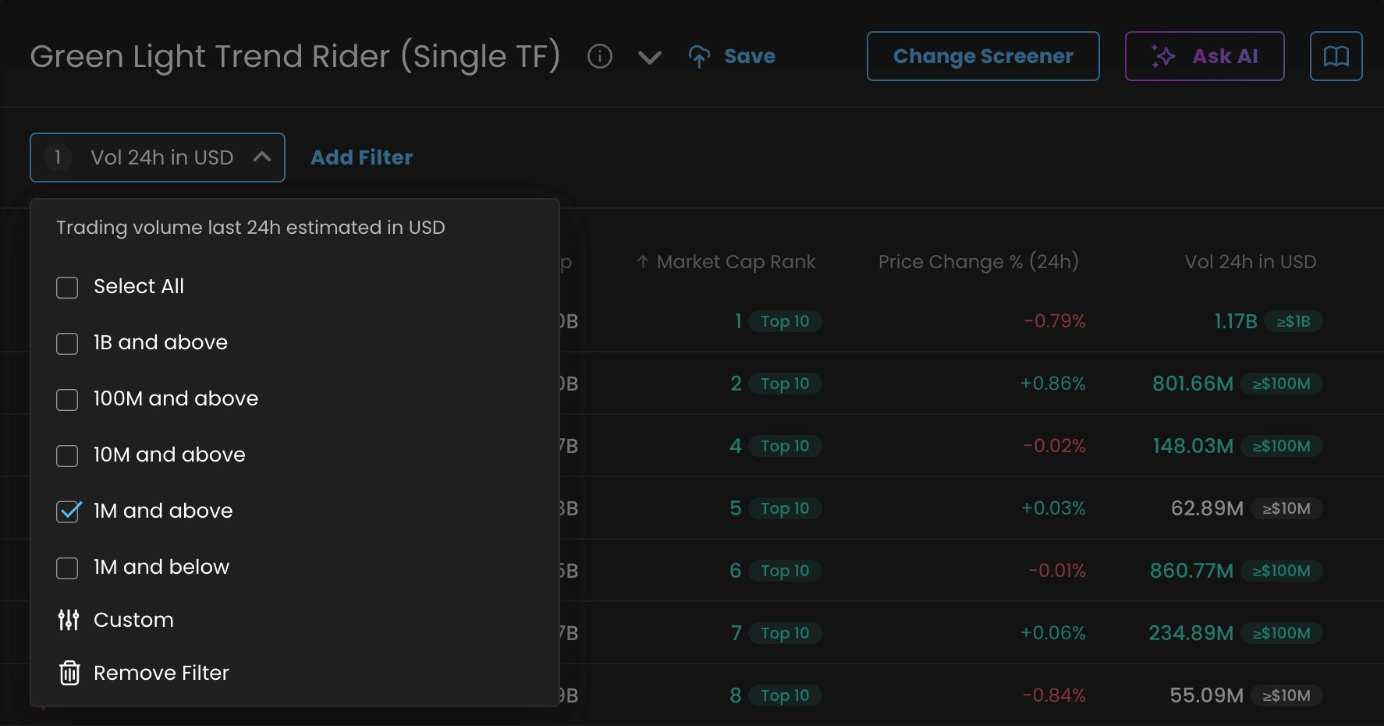Click the sort arrow by Market Cap Rank

pos(643,262)
